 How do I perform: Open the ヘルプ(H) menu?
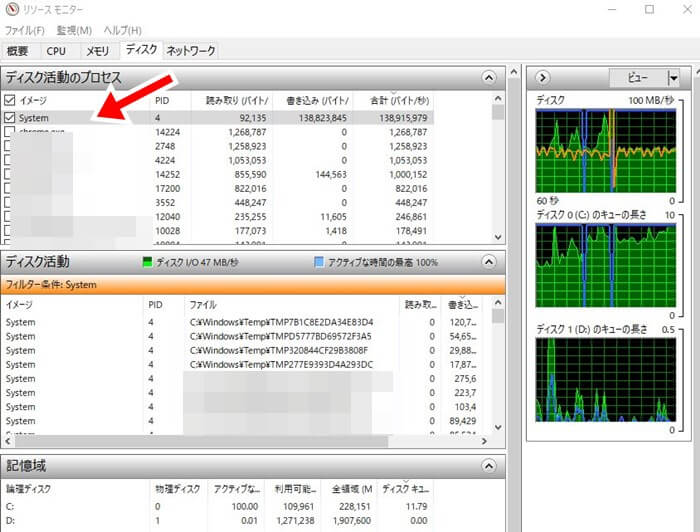[123, 31]
